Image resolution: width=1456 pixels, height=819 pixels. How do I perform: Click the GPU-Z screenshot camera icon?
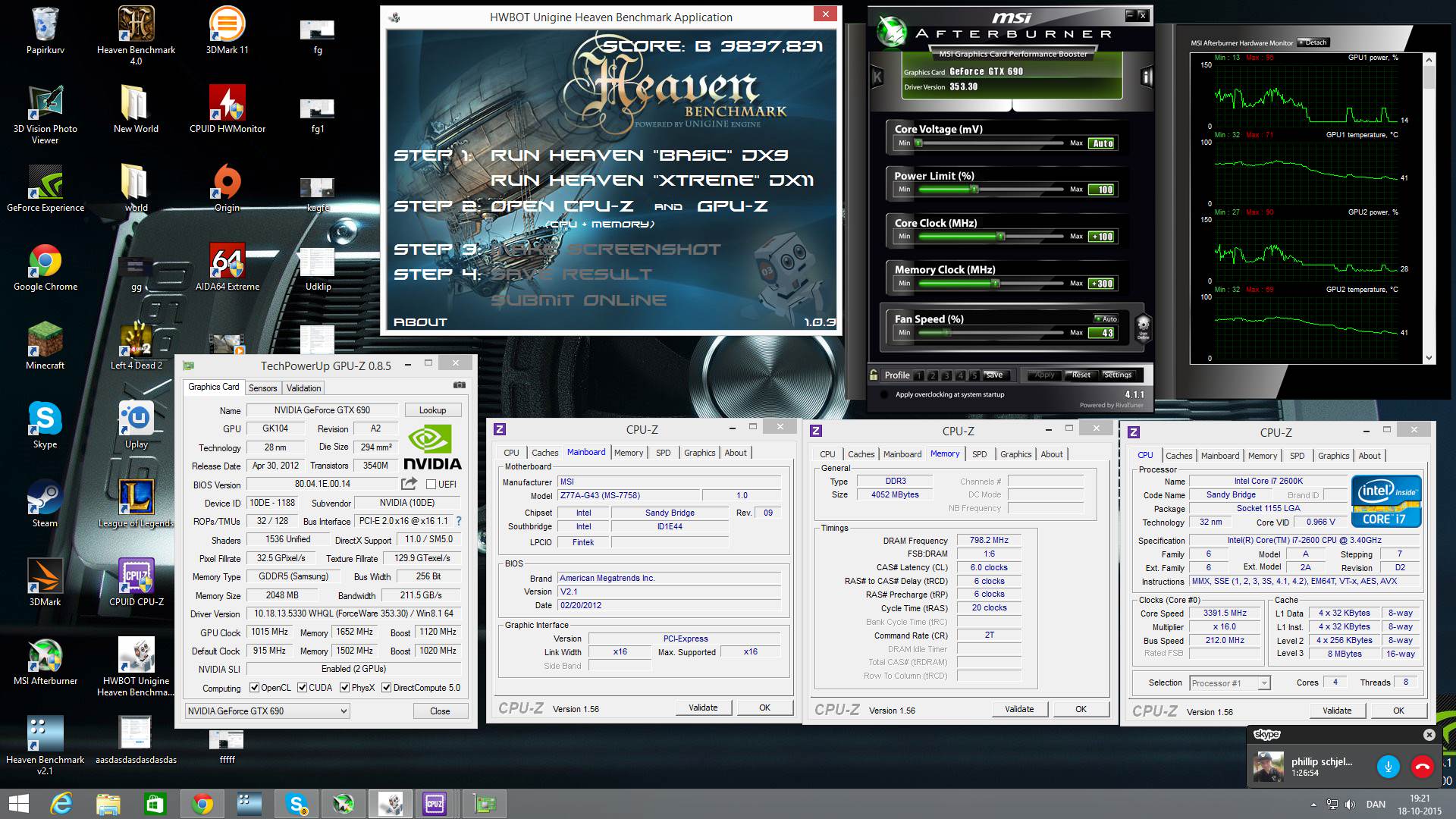459,385
